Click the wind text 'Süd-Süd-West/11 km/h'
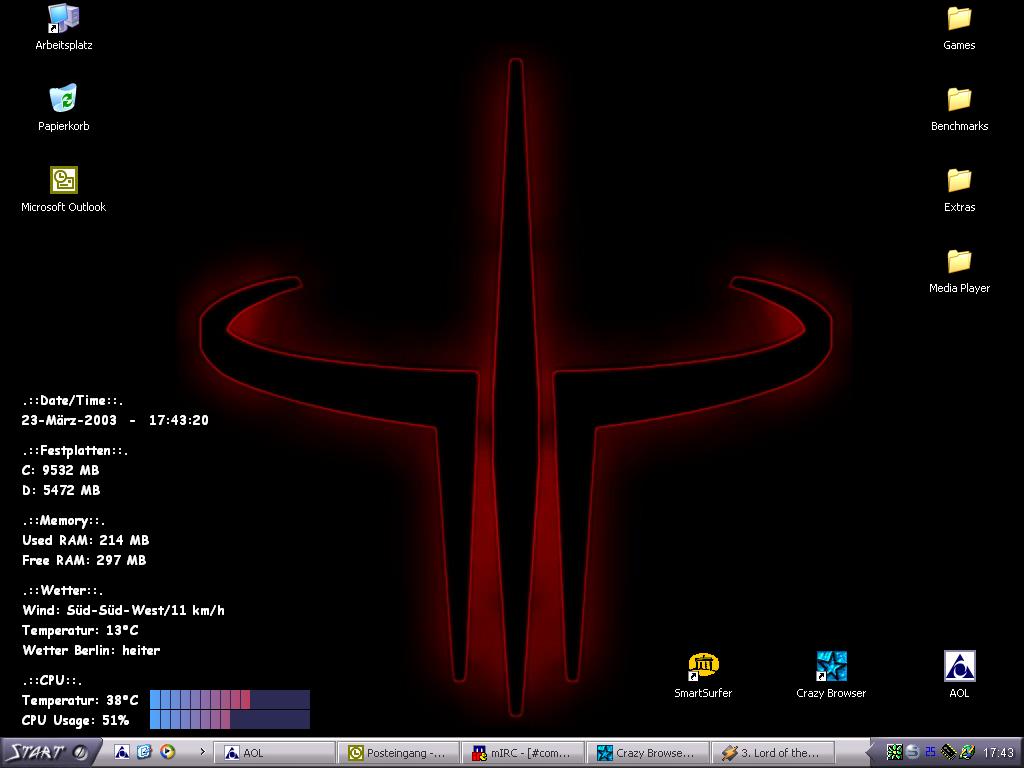Screen dimensions: 1024x768 click(x=146, y=610)
